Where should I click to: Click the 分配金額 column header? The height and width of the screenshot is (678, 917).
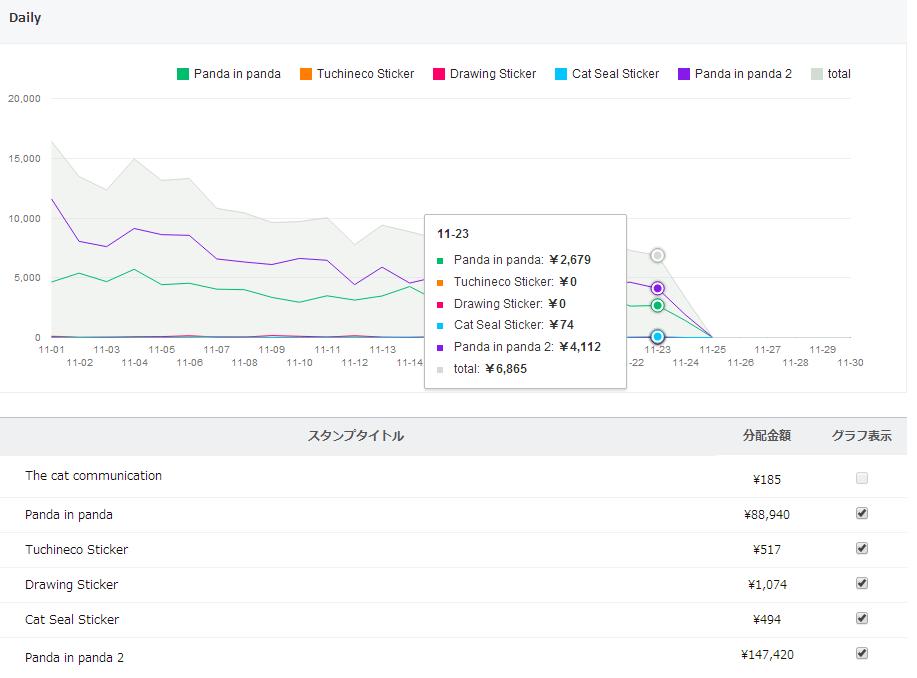click(767, 436)
